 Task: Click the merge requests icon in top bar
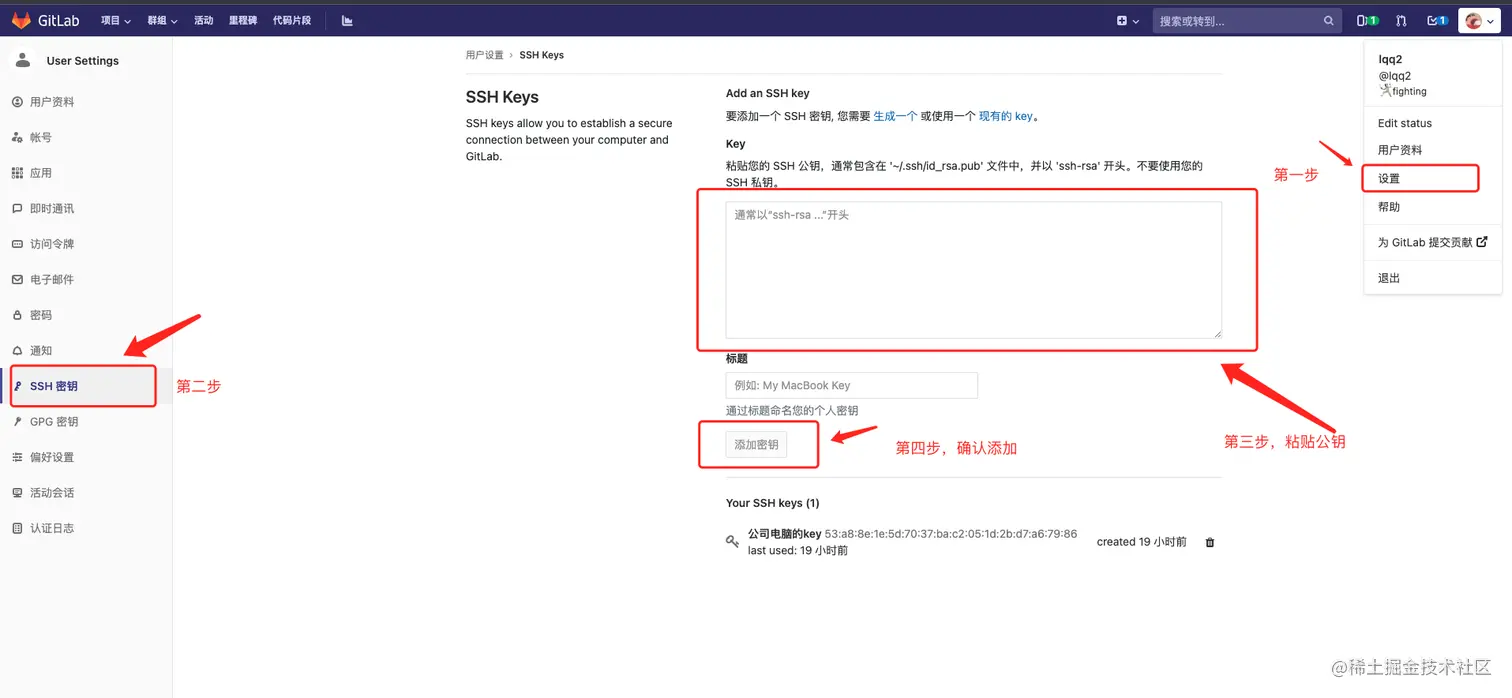[x=1400, y=20]
